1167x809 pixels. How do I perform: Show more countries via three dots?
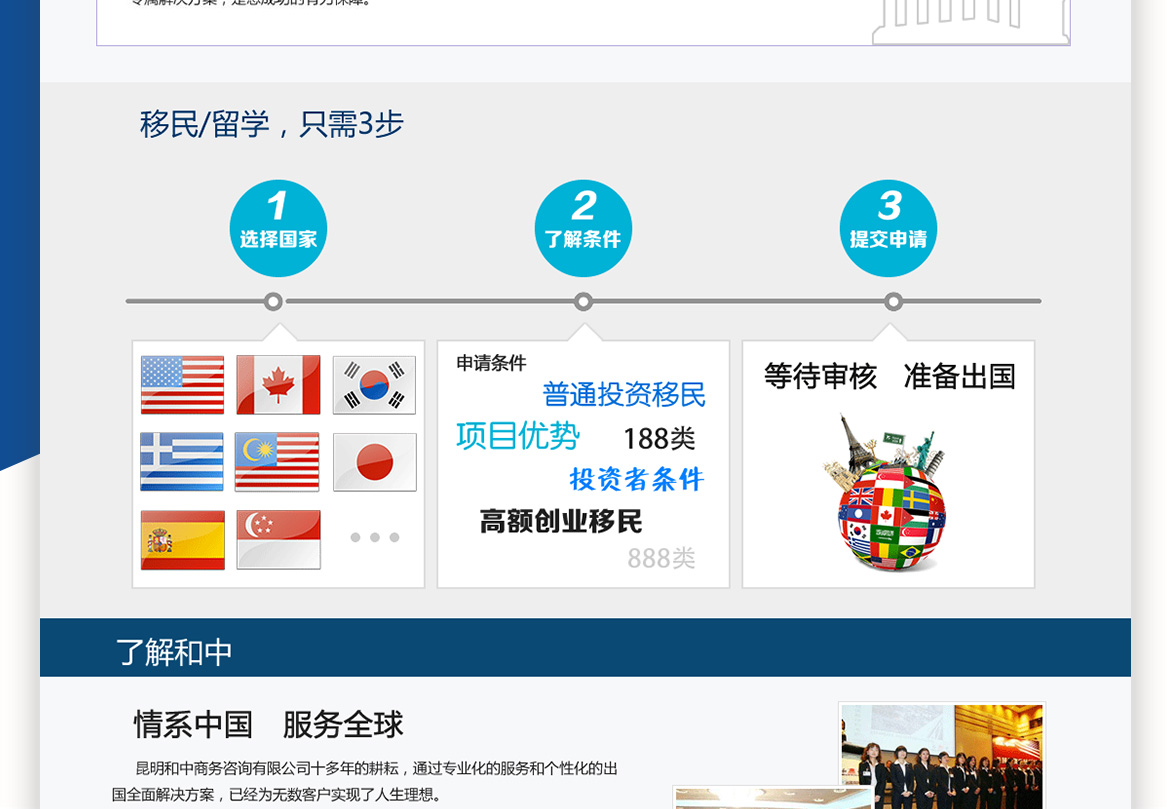374,538
